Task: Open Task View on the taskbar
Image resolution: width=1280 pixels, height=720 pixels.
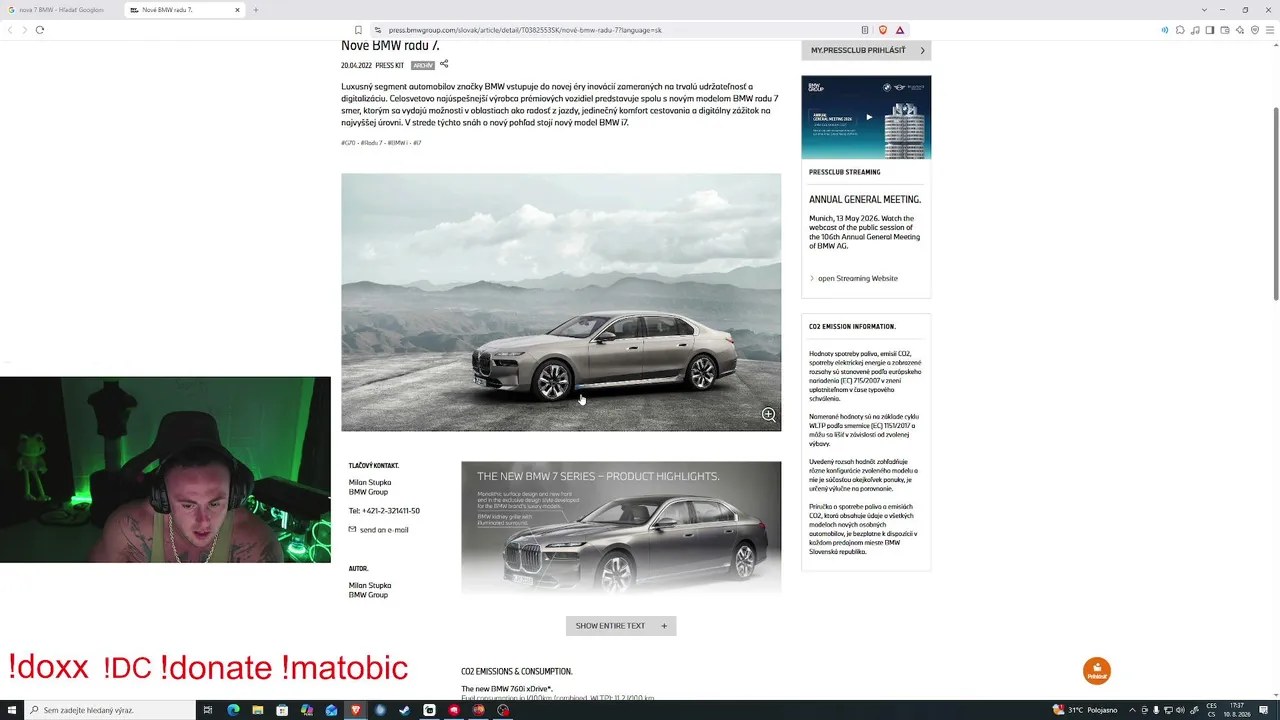Action: tap(208, 710)
